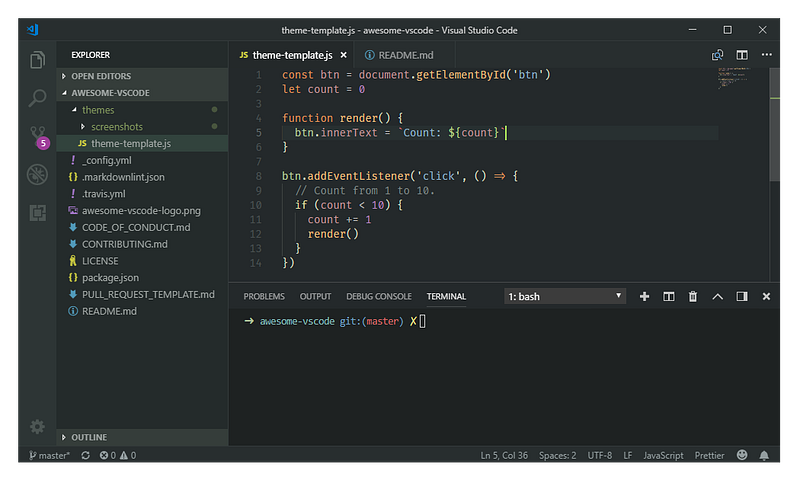Show notifications via the bell icon
This screenshot has height=483, width=800.
(764, 455)
